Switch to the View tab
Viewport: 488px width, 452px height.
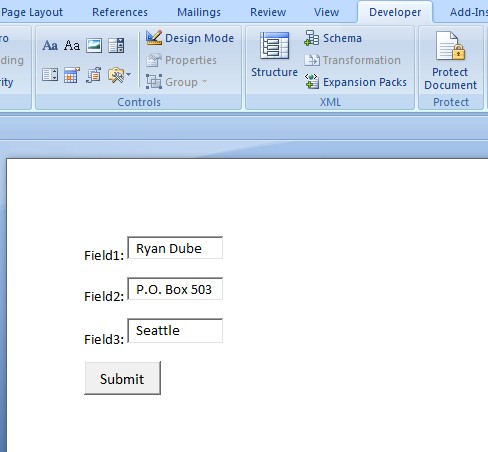(x=326, y=12)
